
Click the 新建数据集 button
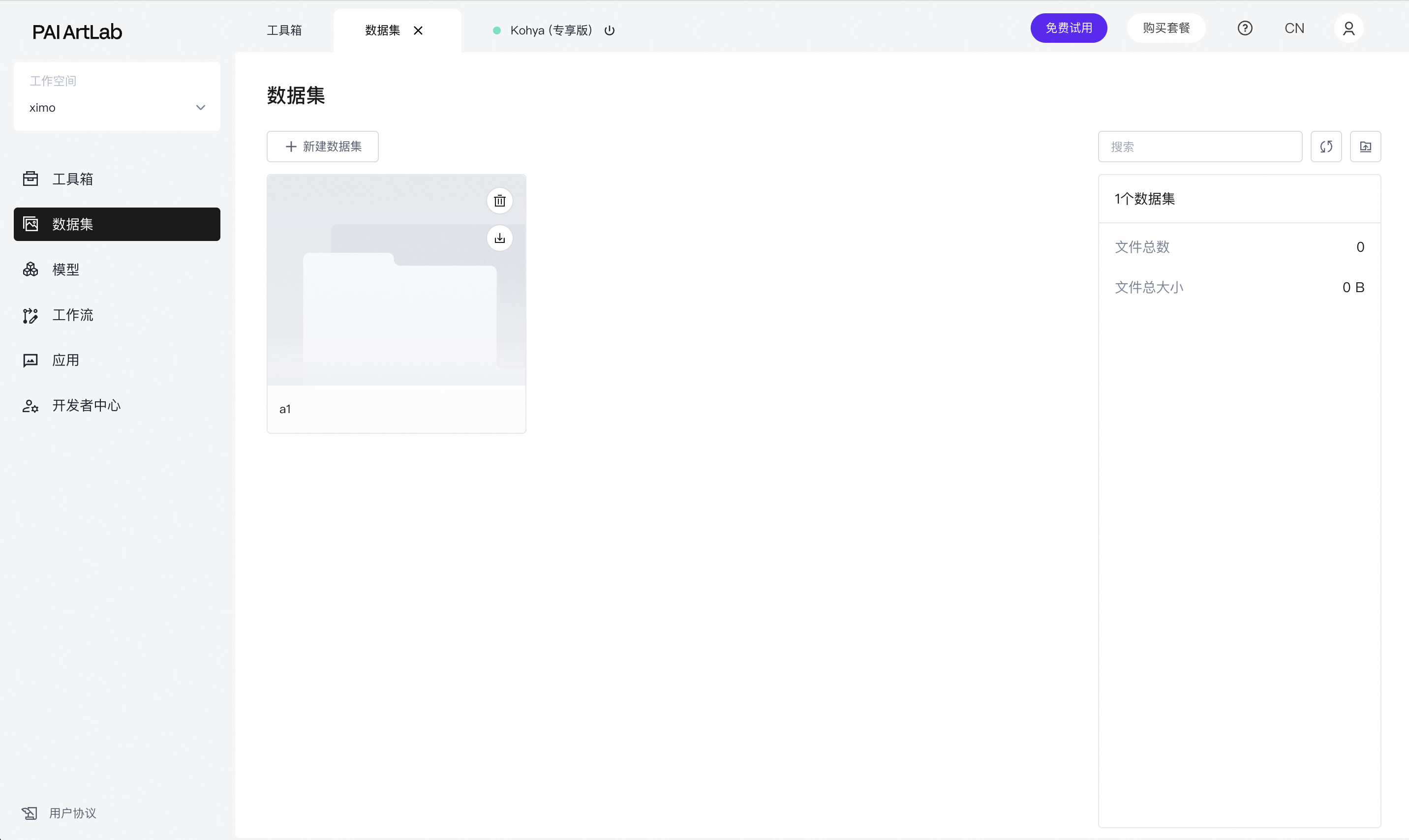pos(323,147)
